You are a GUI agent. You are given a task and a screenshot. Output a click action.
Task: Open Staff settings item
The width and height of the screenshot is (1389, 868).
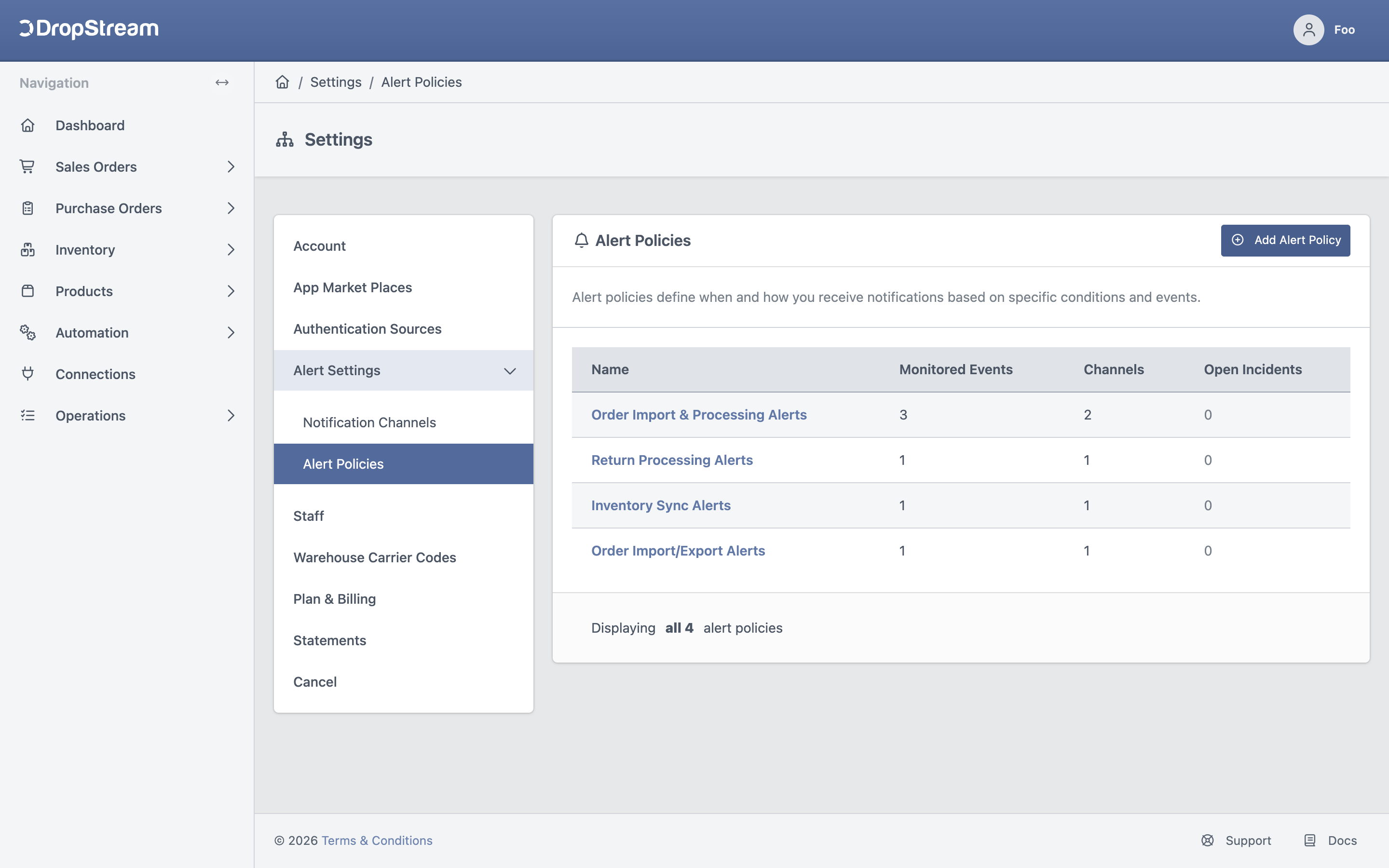pos(404,516)
